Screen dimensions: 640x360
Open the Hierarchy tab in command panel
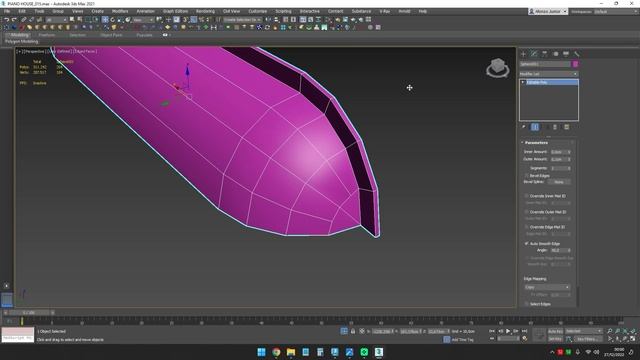[x=544, y=54]
